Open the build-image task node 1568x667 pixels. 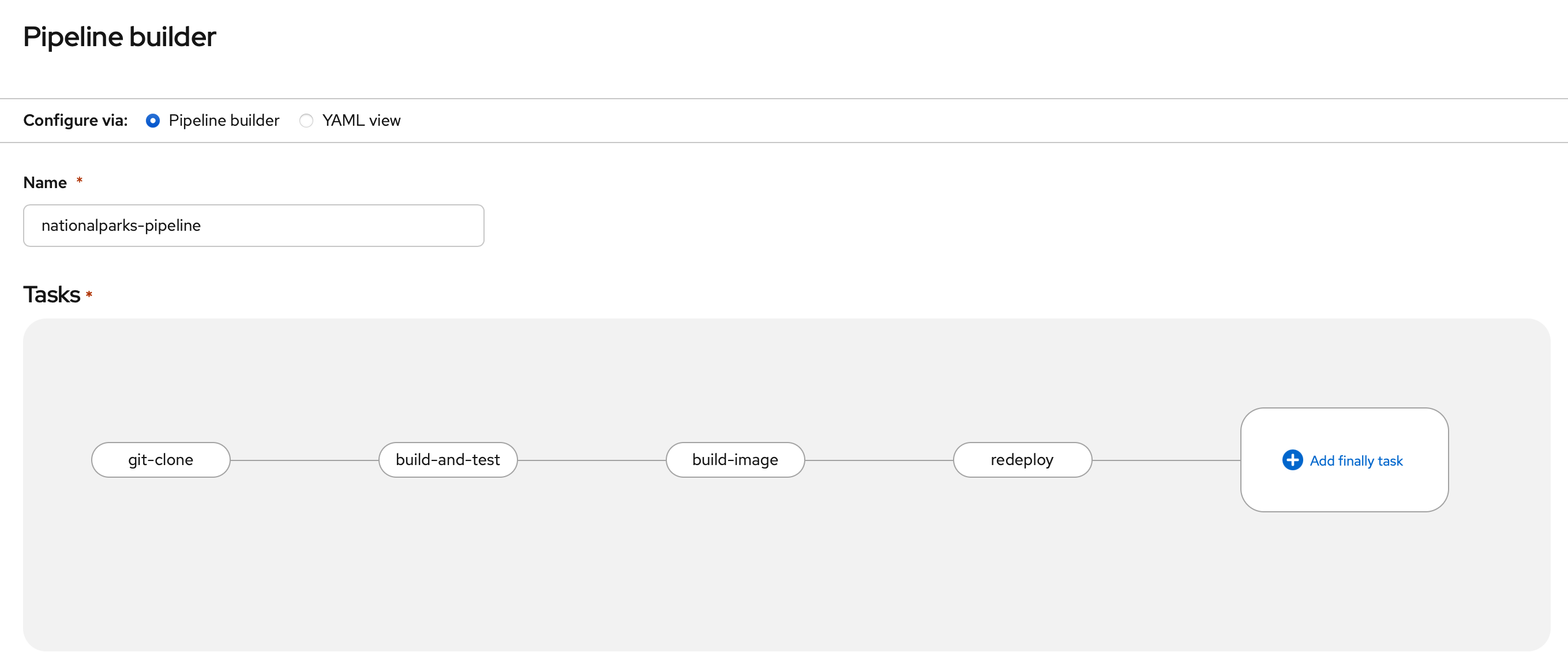[x=736, y=460]
